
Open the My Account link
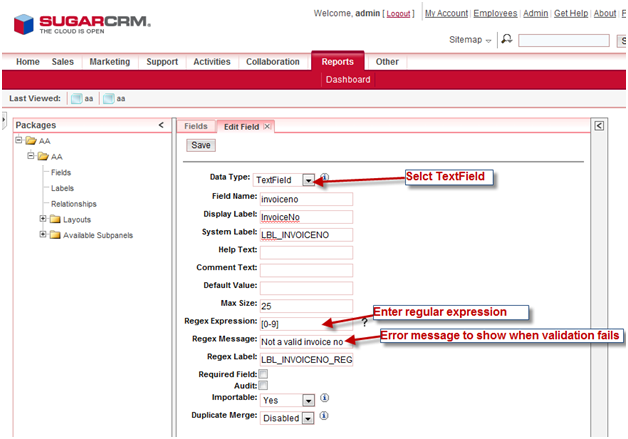(x=446, y=13)
